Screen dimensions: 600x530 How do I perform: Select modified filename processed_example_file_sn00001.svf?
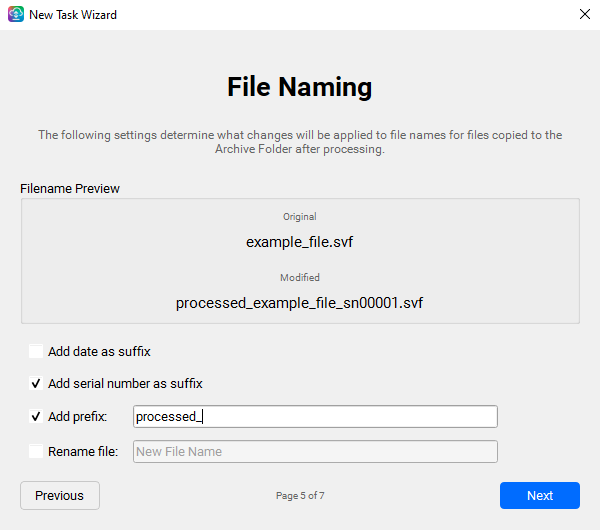pos(300,303)
